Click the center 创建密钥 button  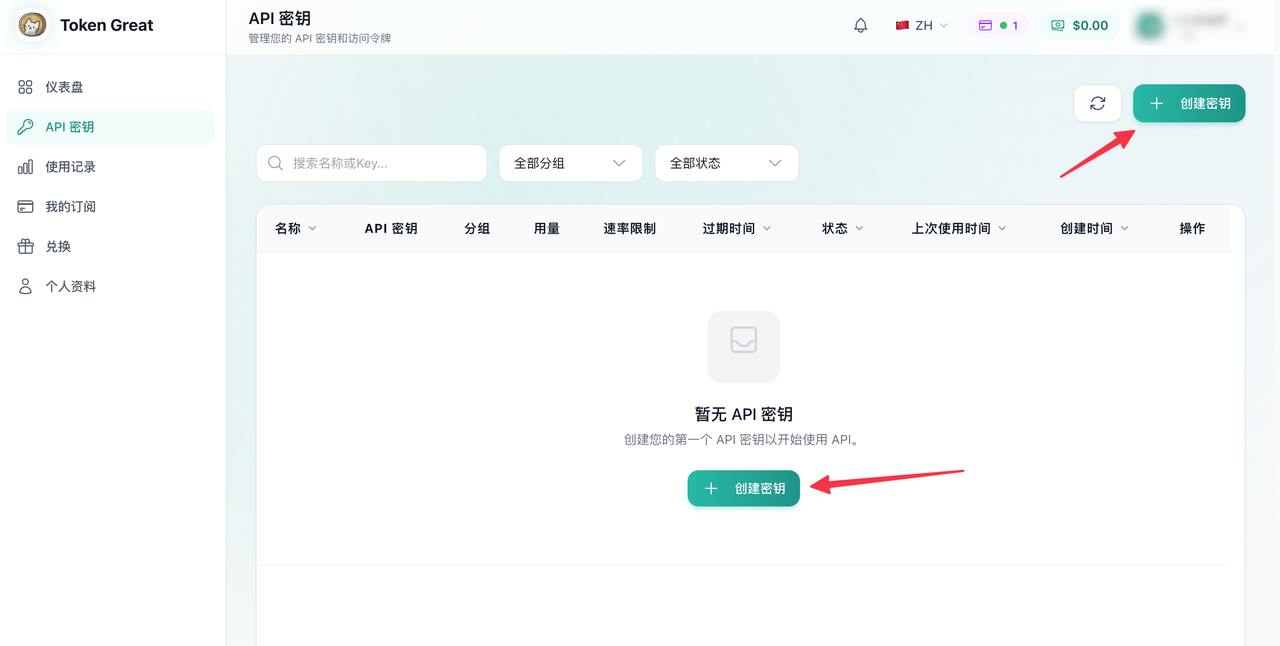coord(743,488)
